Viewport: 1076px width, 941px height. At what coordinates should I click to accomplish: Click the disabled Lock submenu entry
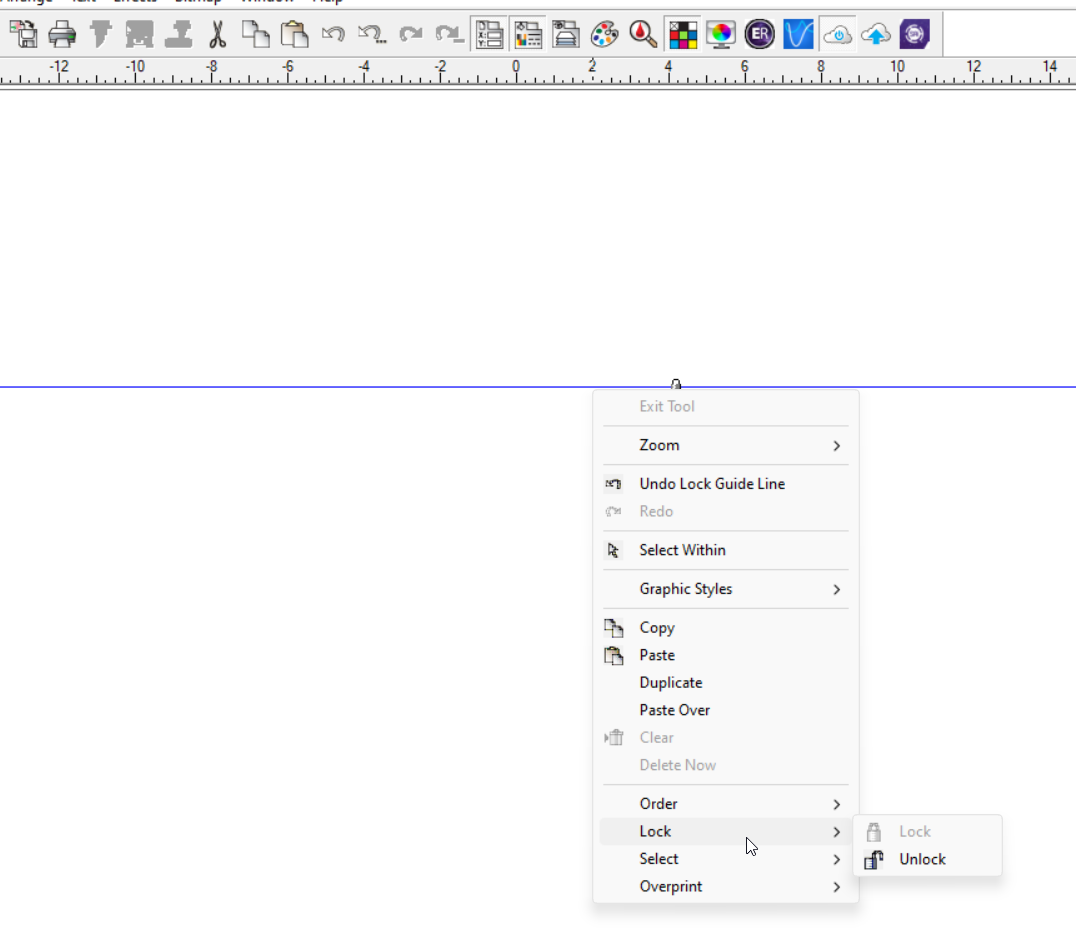(x=928, y=831)
